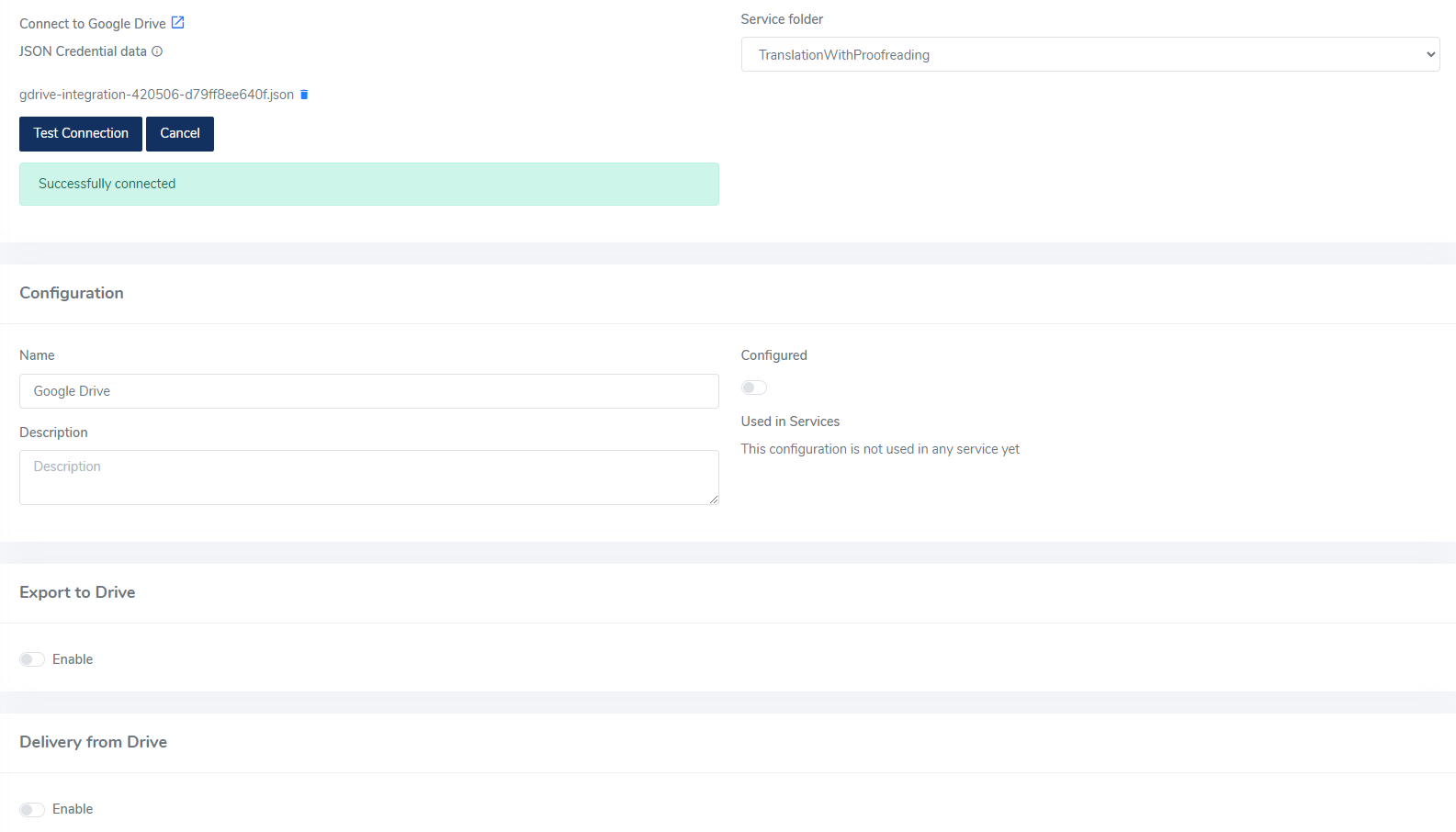The width and height of the screenshot is (1456, 832).
Task: Click the Export to Drive heading
Action: click(x=77, y=592)
